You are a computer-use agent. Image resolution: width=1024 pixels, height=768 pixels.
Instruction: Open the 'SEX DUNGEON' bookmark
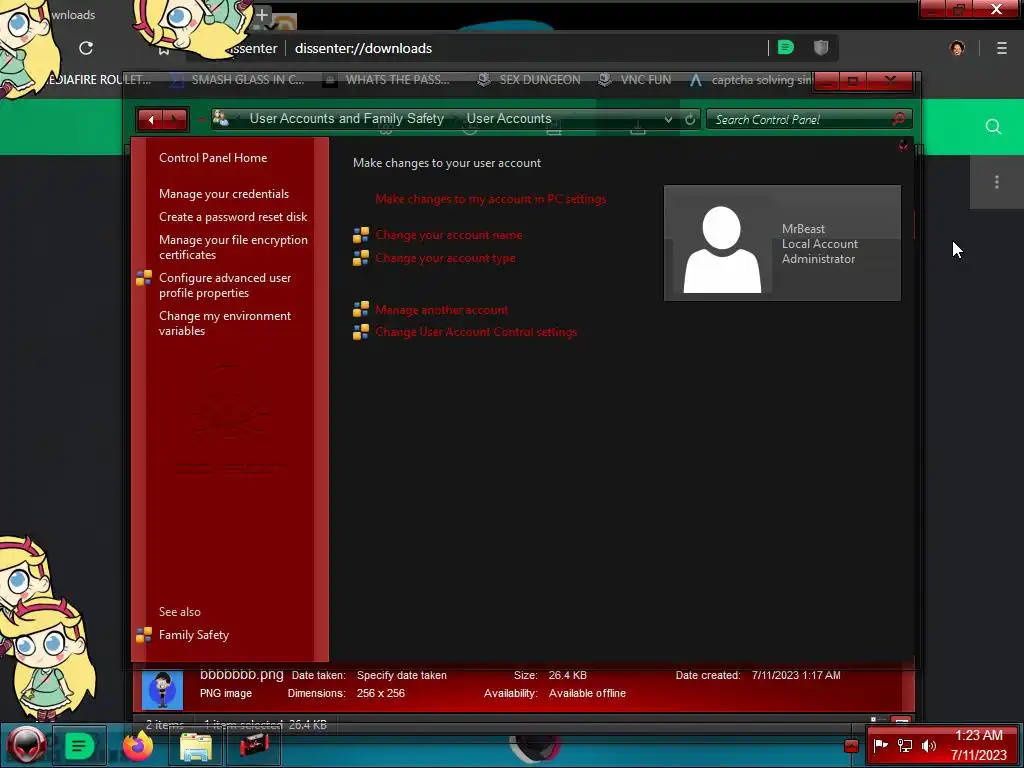(x=529, y=80)
